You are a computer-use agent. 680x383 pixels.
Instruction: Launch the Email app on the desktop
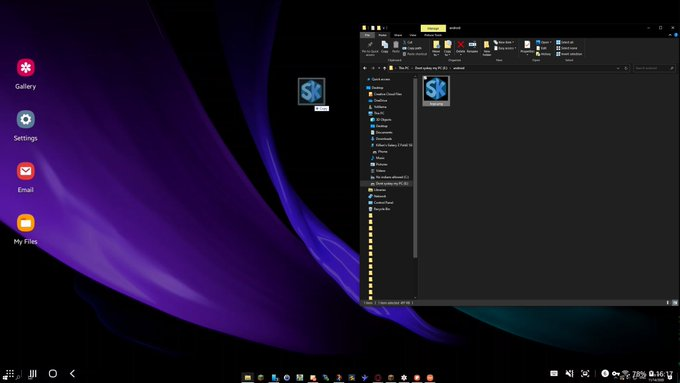click(26, 177)
